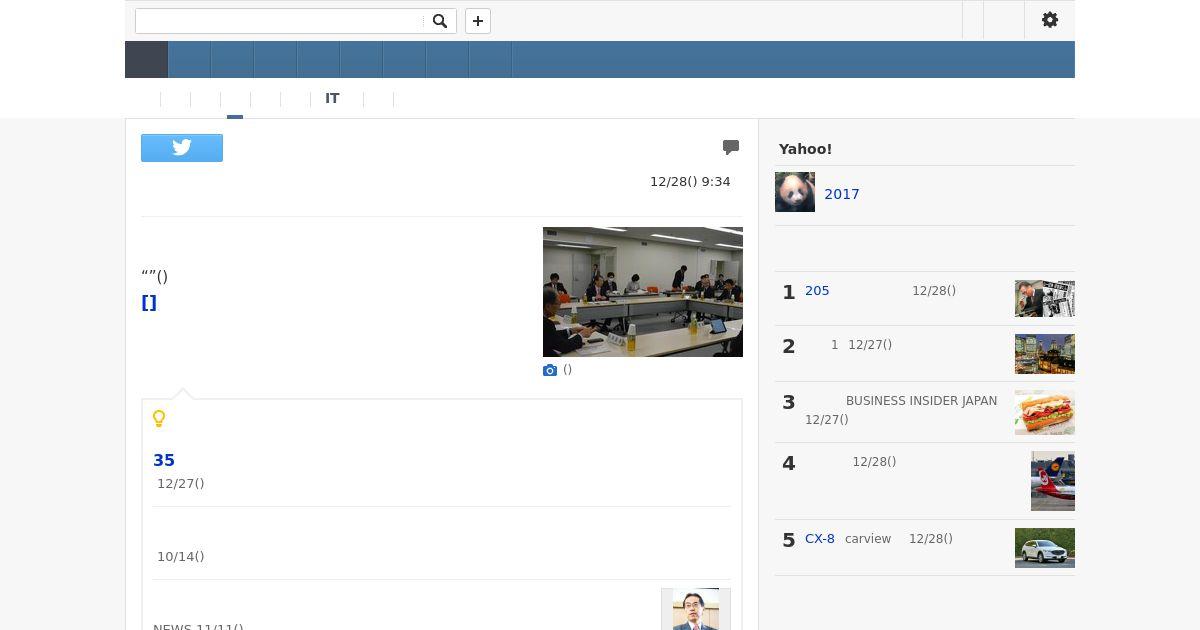Open the white car thumbnail in ranking 5
Image resolution: width=1200 pixels, height=630 pixels.
pyautogui.click(x=1045, y=548)
